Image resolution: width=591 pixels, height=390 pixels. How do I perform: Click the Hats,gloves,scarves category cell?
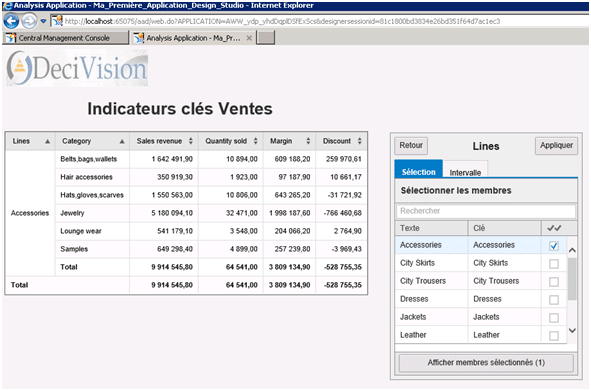click(92, 195)
